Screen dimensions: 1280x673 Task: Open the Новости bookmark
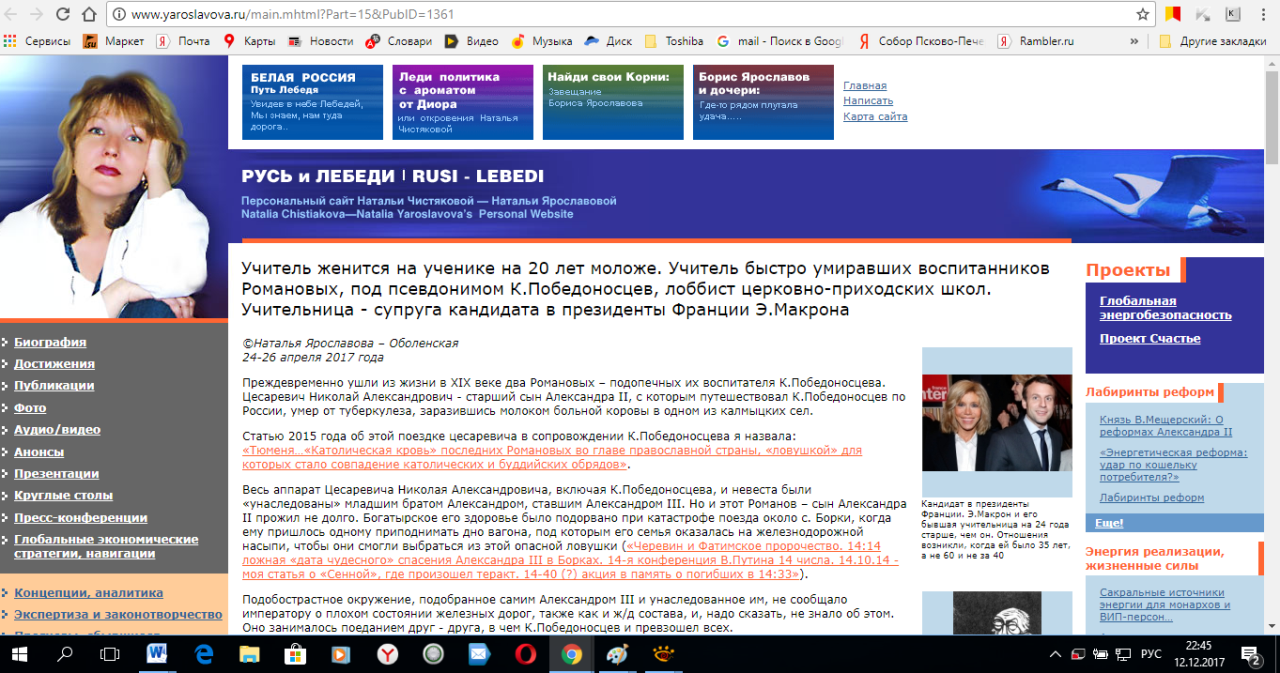[x=321, y=41]
